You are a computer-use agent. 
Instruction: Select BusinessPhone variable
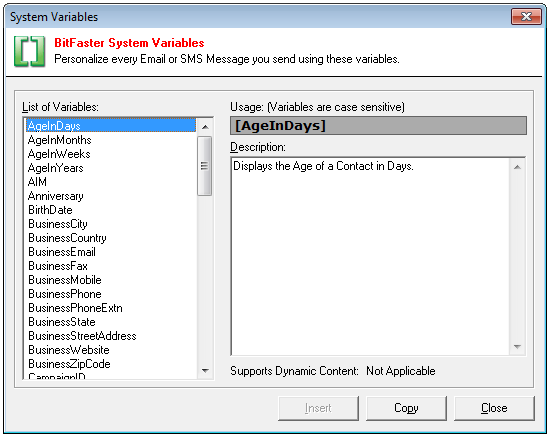[111, 294]
